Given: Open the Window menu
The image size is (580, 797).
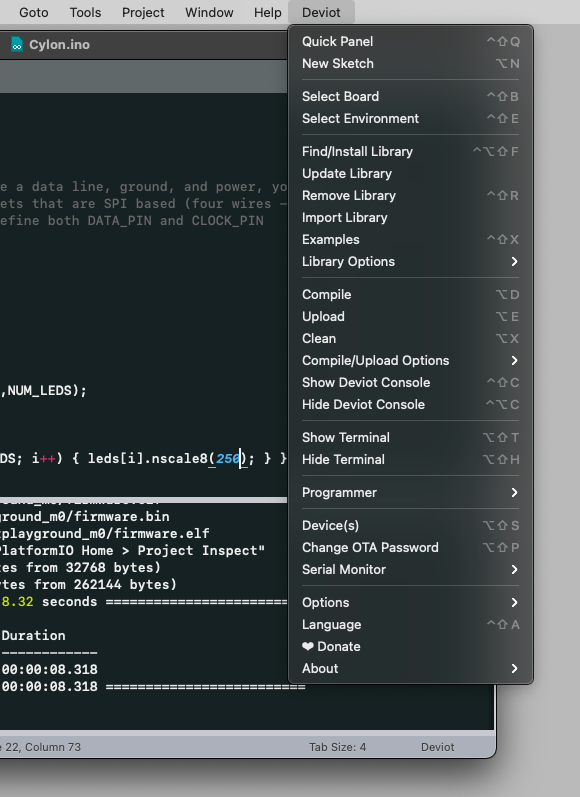Looking at the screenshot, I should [209, 12].
